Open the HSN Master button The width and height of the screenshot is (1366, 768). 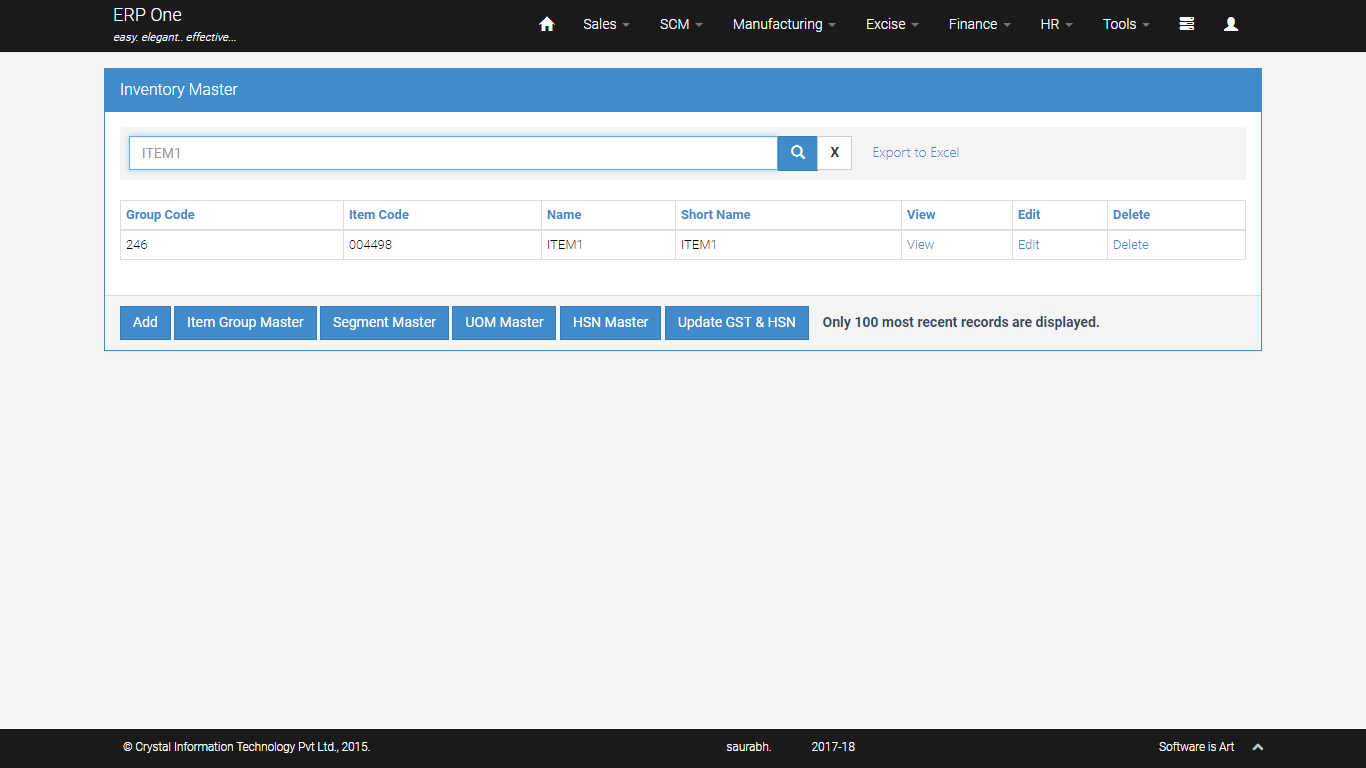point(610,322)
